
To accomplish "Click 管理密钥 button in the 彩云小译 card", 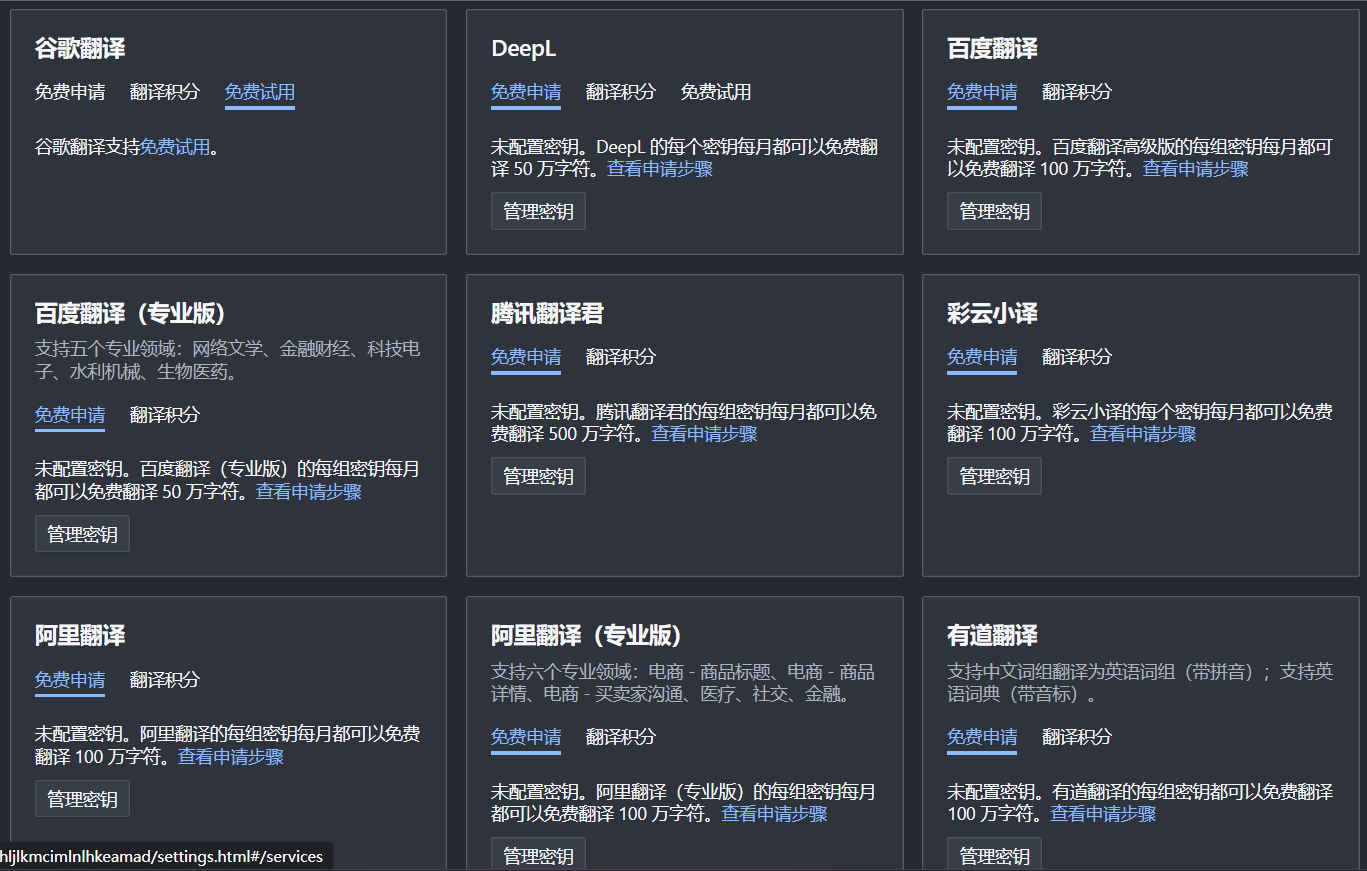I will [994, 476].
